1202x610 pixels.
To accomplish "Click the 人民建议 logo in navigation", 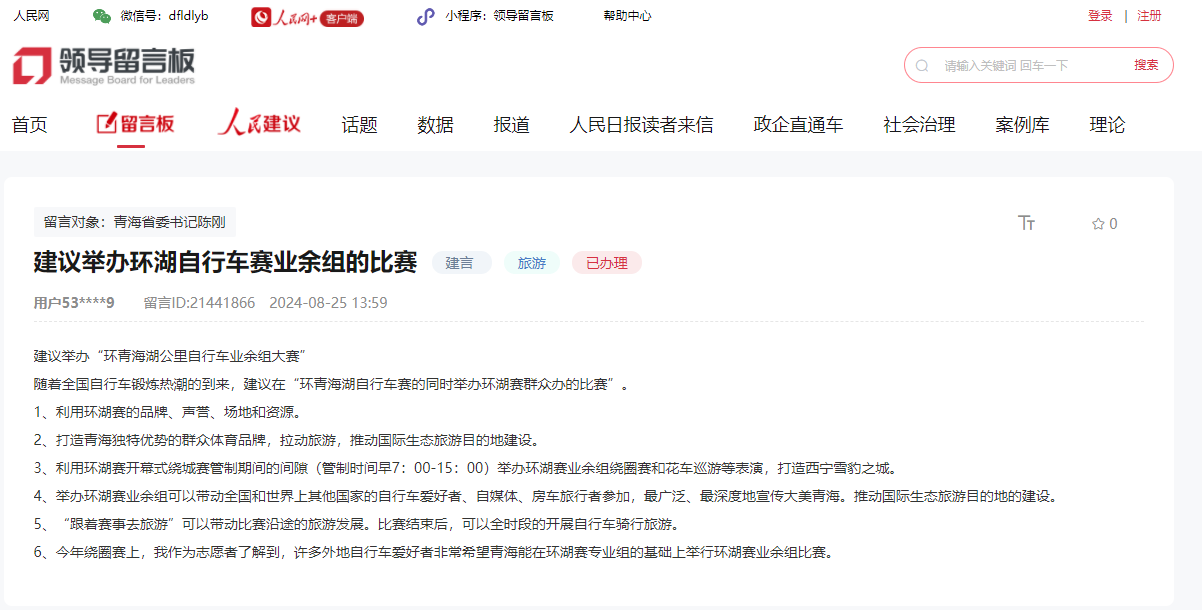I will point(259,124).
